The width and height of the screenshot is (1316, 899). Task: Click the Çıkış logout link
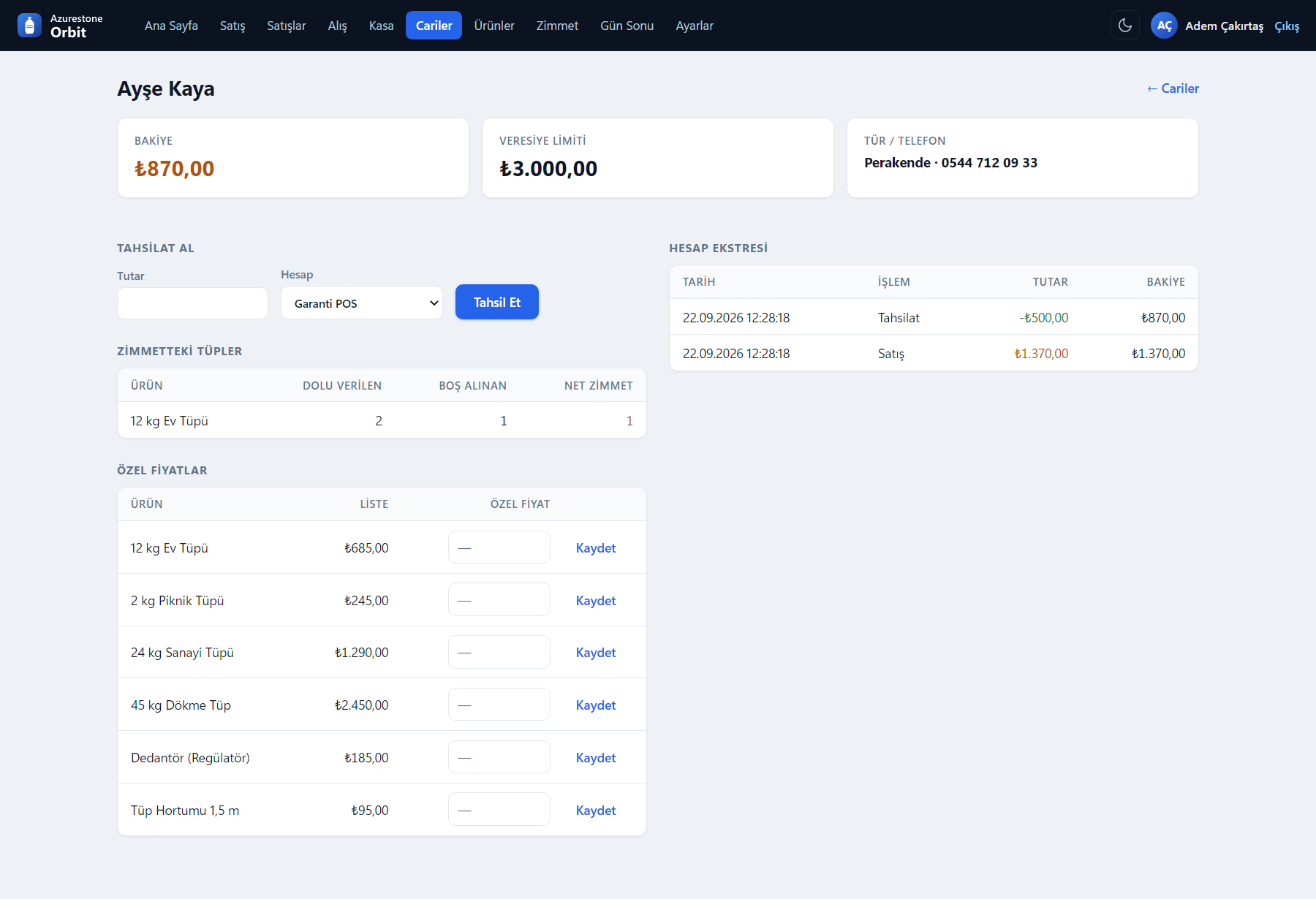pyautogui.click(x=1287, y=26)
